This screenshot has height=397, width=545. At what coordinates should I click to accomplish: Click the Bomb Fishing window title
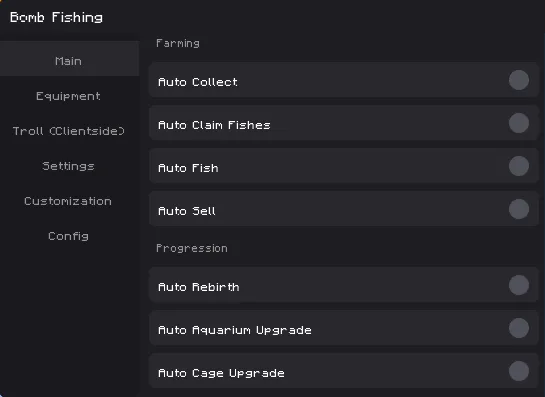tap(56, 17)
